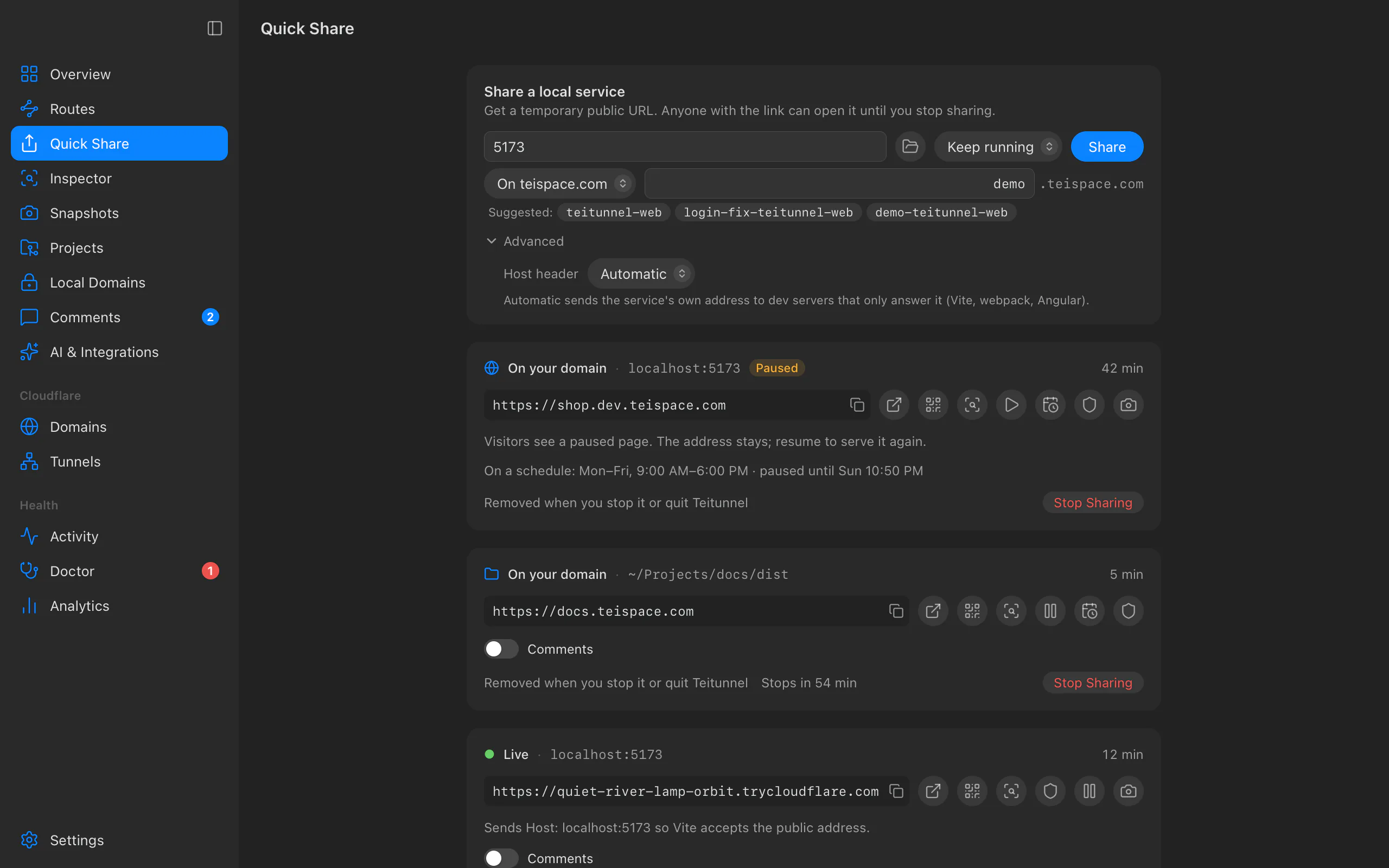The width and height of the screenshot is (1389, 868).
Task: Open Inspector from the sidebar
Action: [x=119, y=178]
